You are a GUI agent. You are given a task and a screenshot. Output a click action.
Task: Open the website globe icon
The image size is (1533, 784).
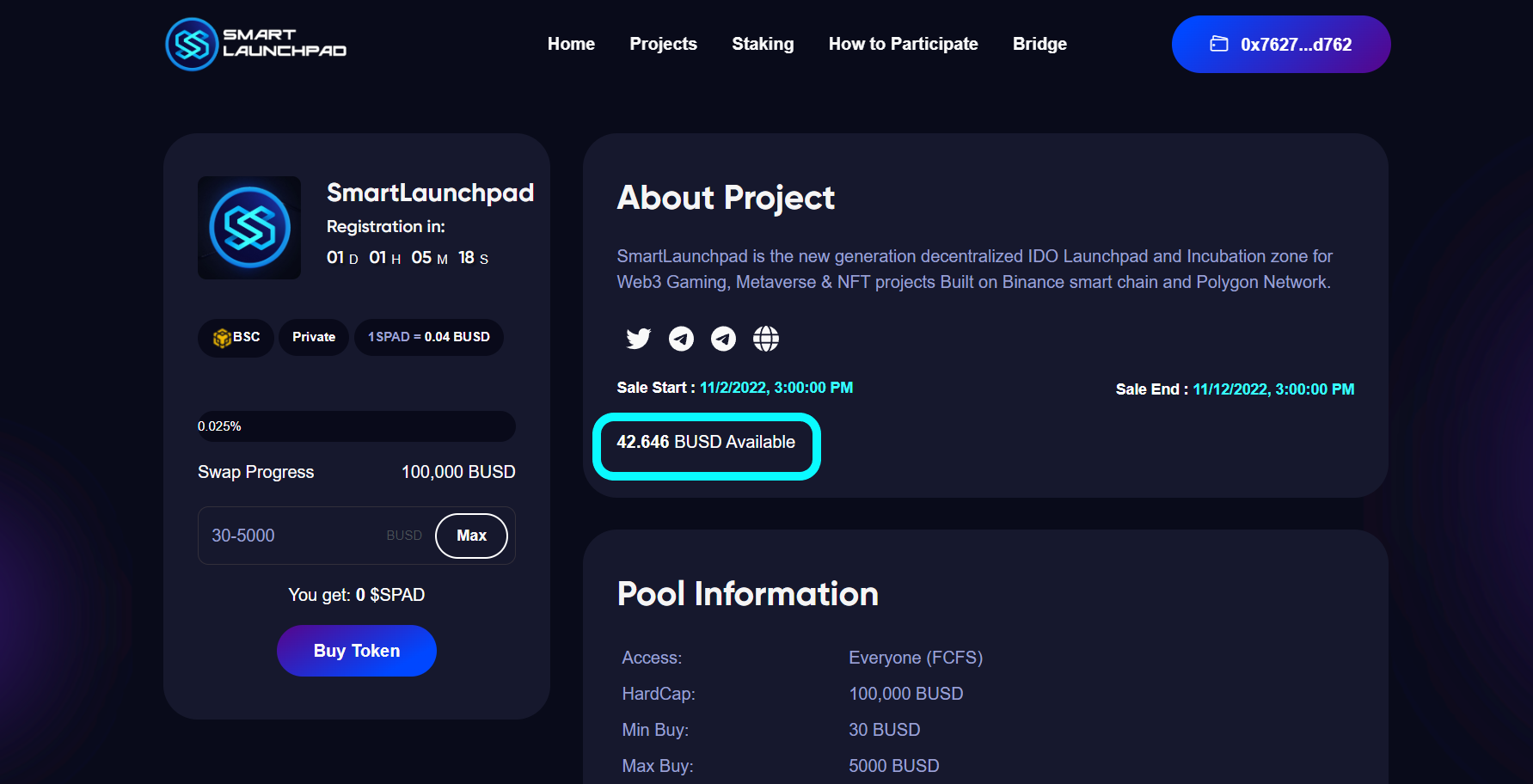click(766, 339)
